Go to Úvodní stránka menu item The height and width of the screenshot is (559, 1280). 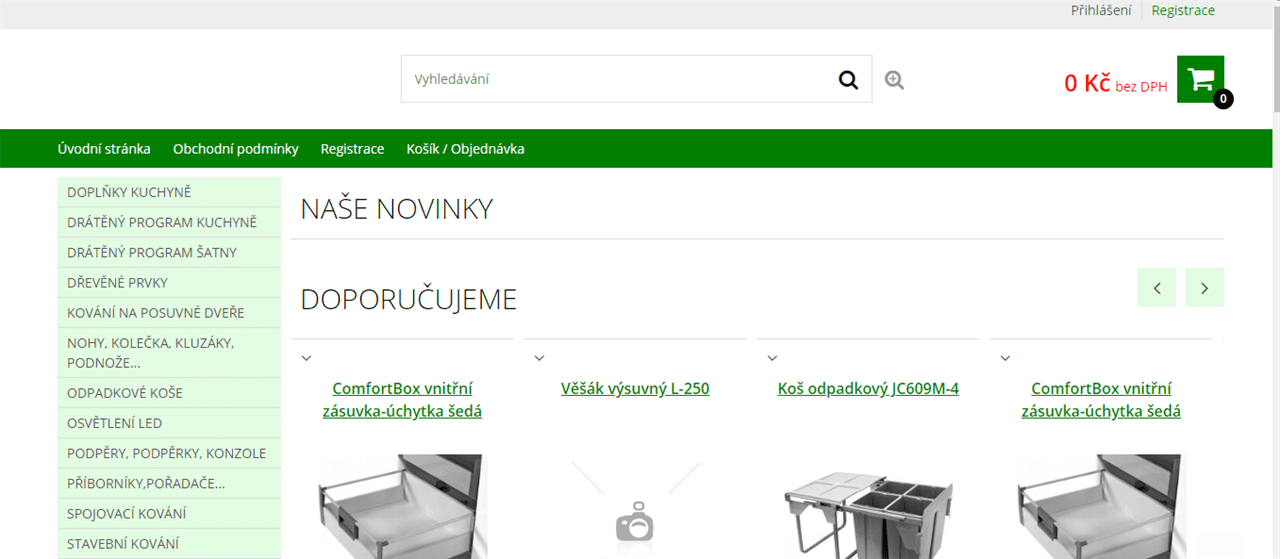[x=104, y=149]
